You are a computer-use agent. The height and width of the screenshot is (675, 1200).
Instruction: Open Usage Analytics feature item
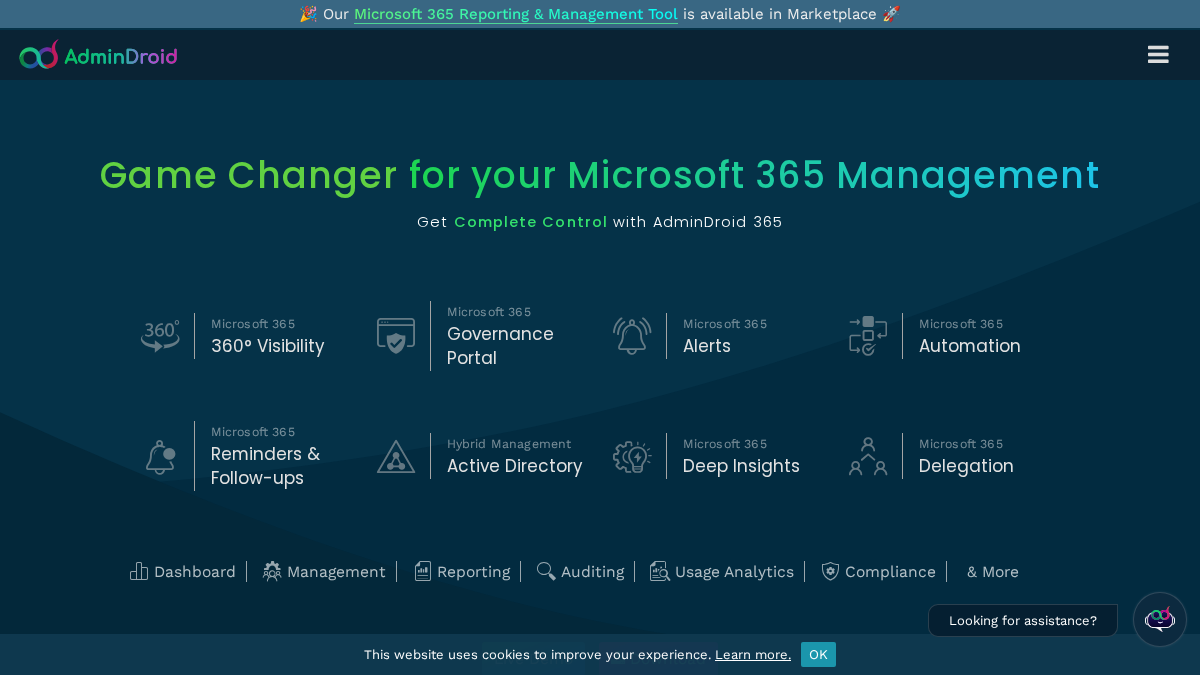722,572
